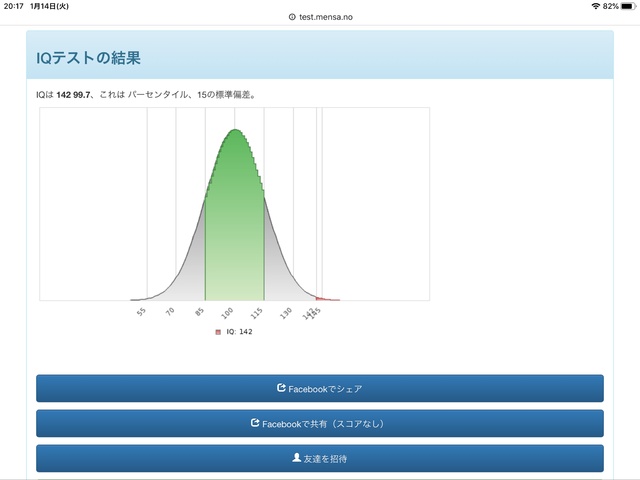Screen dimensions: 640x480
Task: Tap the battery icon in status bar
Action: click(x=628, y=6)
